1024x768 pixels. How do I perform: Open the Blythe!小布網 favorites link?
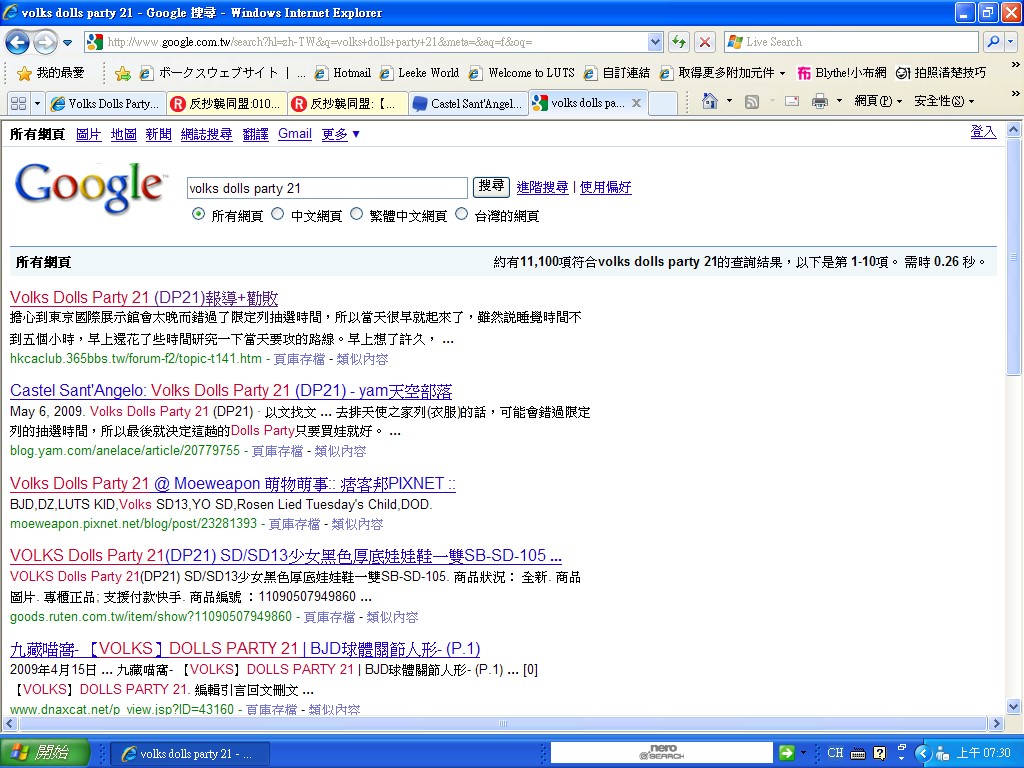pos(842,73)
